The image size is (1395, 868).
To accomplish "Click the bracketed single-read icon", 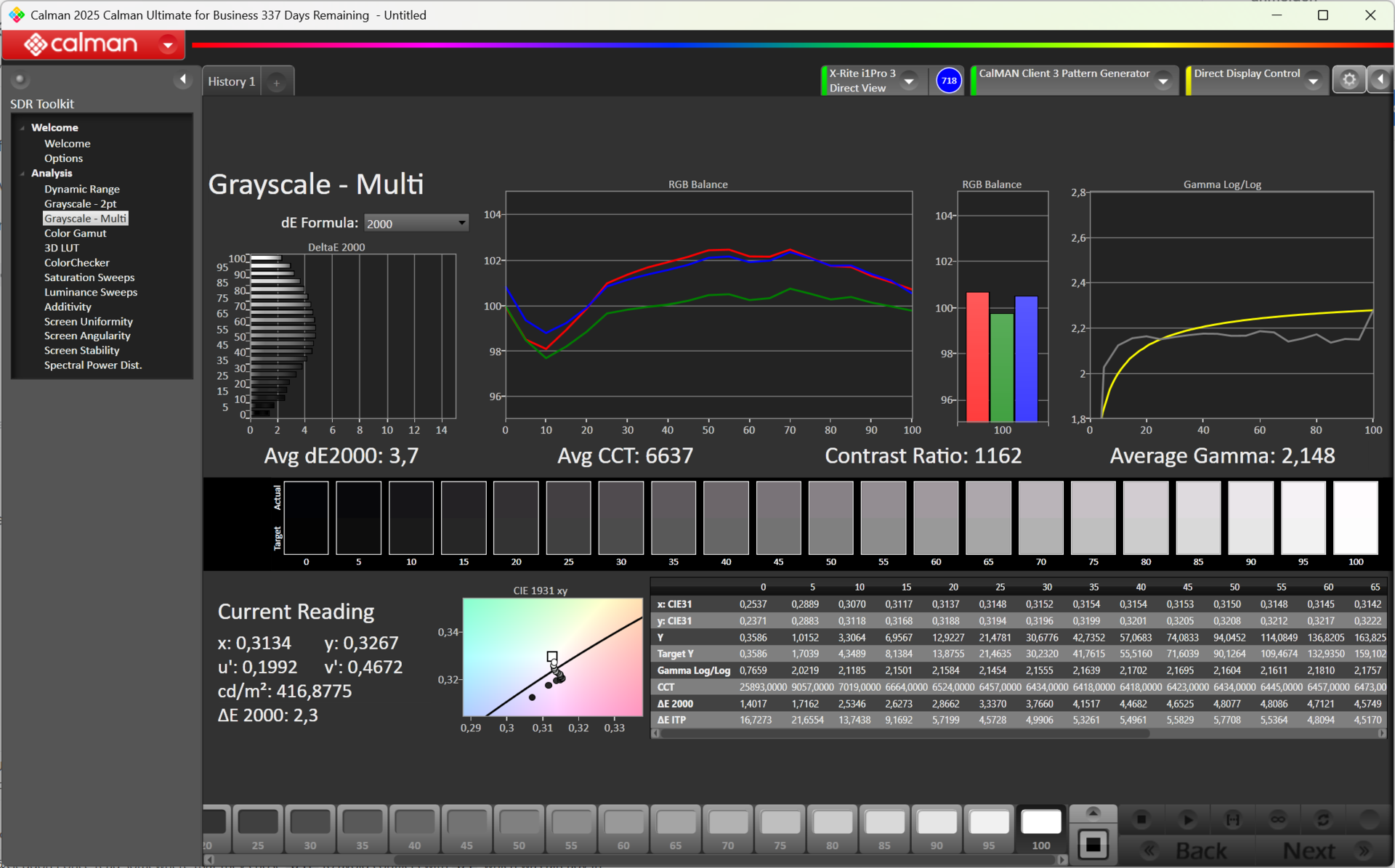I will click(1233, 819).
